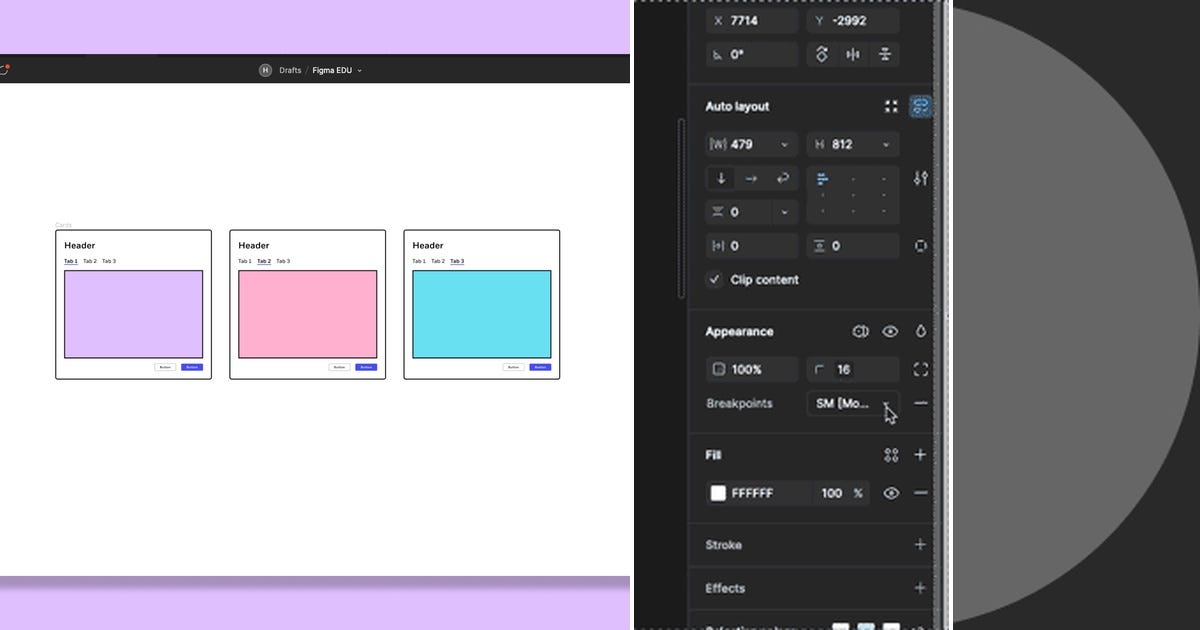1200x630 pixels.
Task: Select the vertical auto layout direction icon
Action: click(x=720, y=178)
